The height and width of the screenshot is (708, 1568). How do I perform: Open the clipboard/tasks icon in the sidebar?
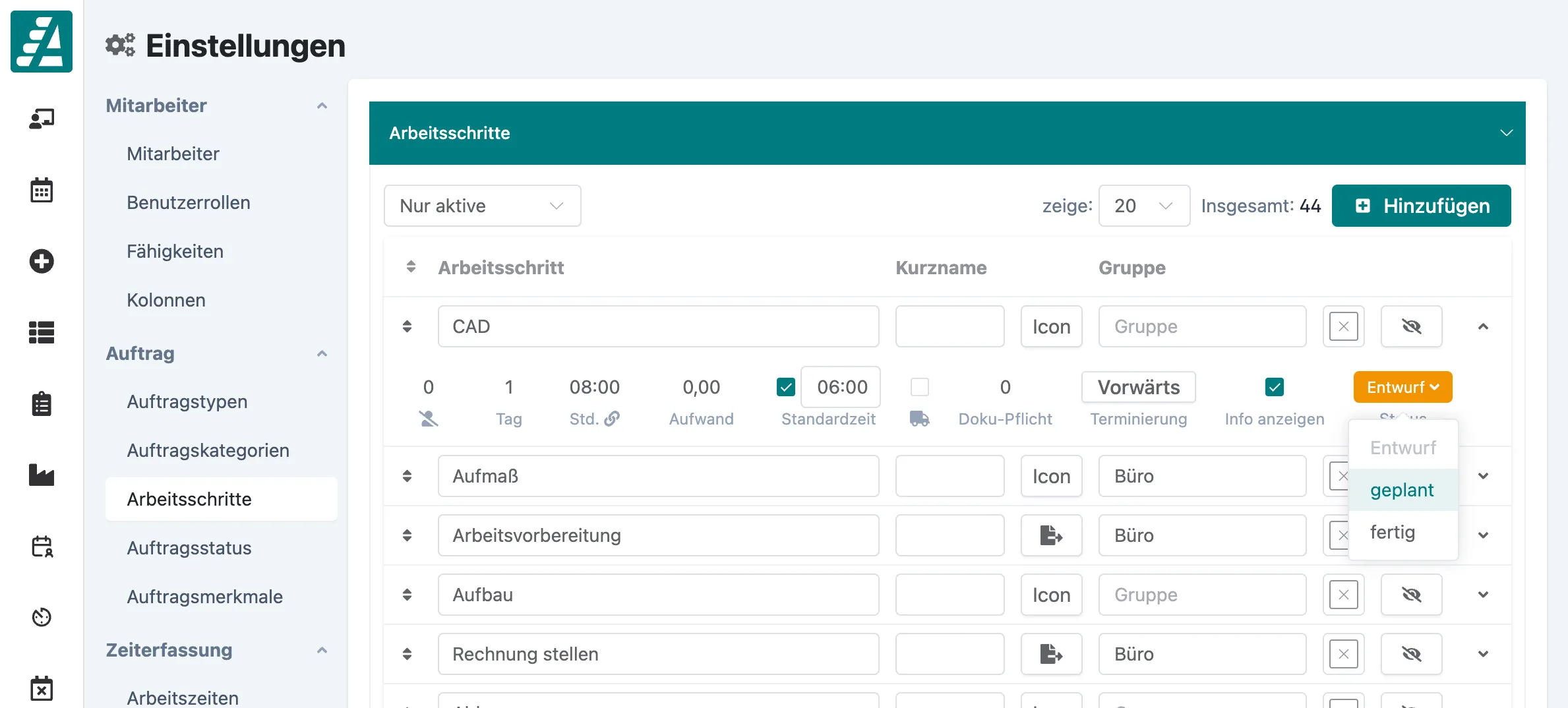(42, 403)
